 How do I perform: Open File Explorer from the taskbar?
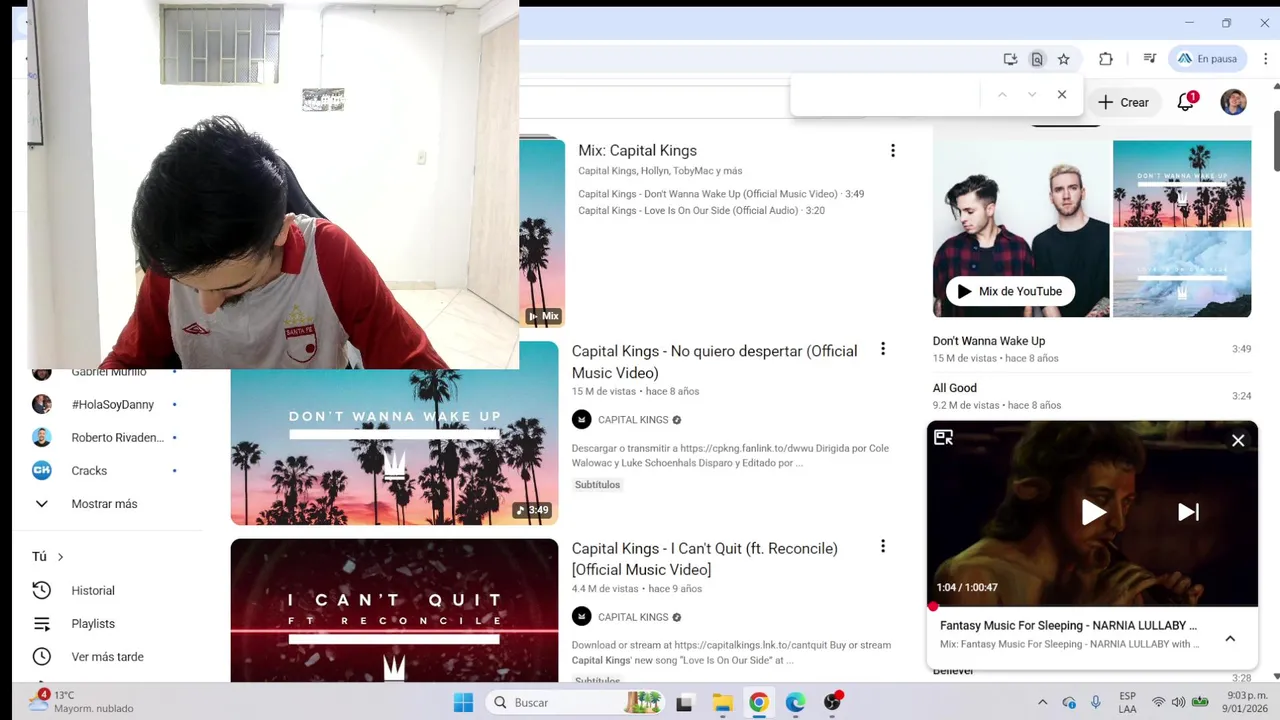(x=722, y=702)
